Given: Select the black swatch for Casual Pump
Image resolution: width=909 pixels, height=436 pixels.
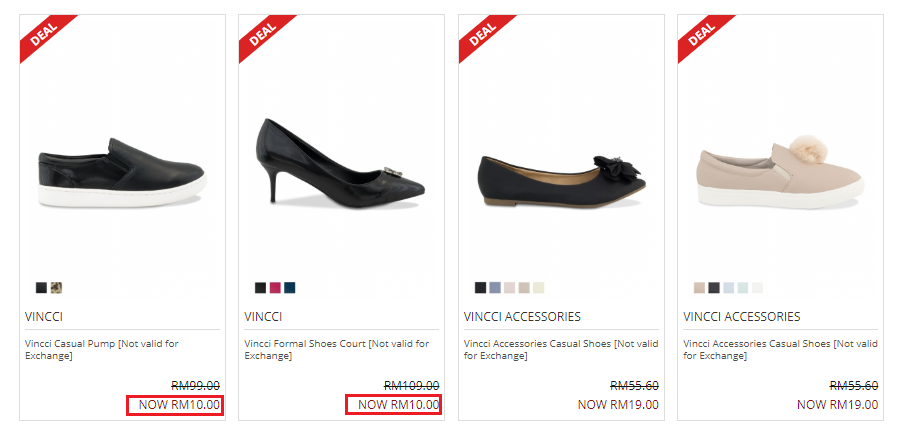Looking at the screenshot, I should click(42, 288).
